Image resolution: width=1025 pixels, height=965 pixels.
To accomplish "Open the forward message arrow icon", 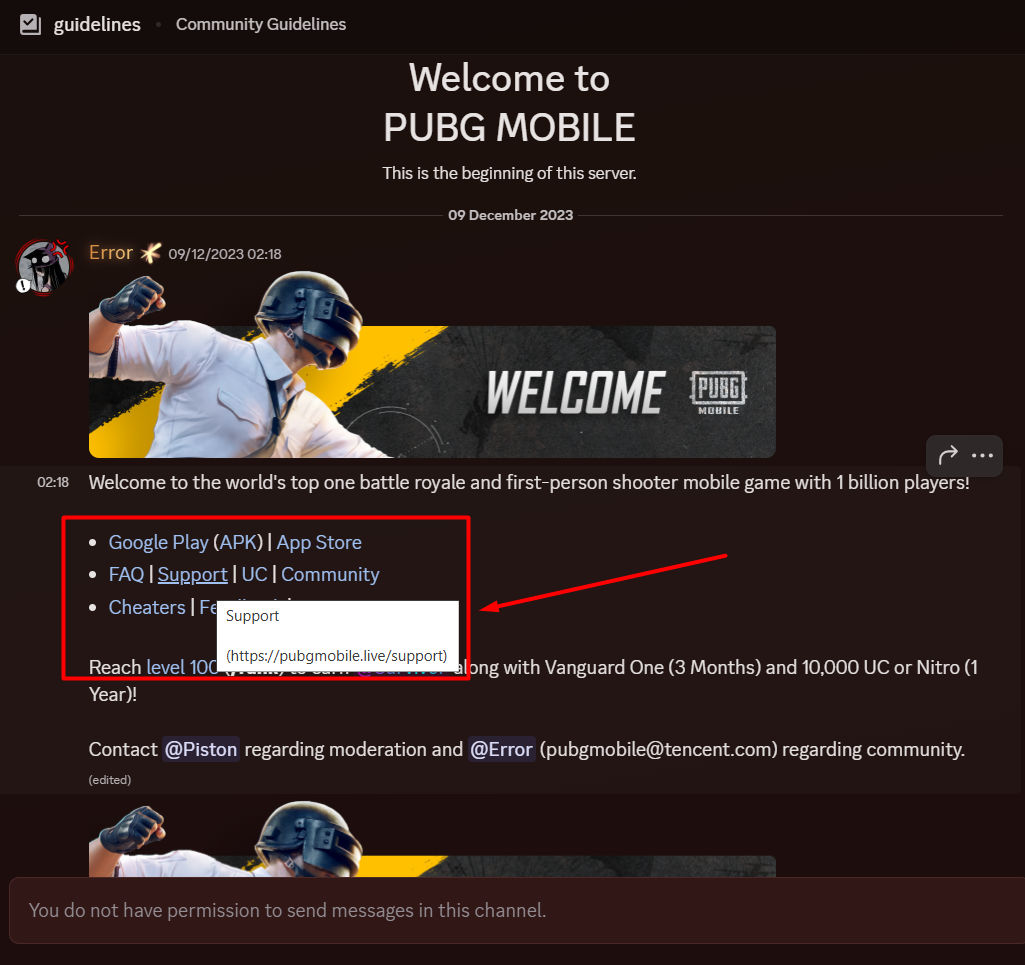I will click(x=948, y=455).
